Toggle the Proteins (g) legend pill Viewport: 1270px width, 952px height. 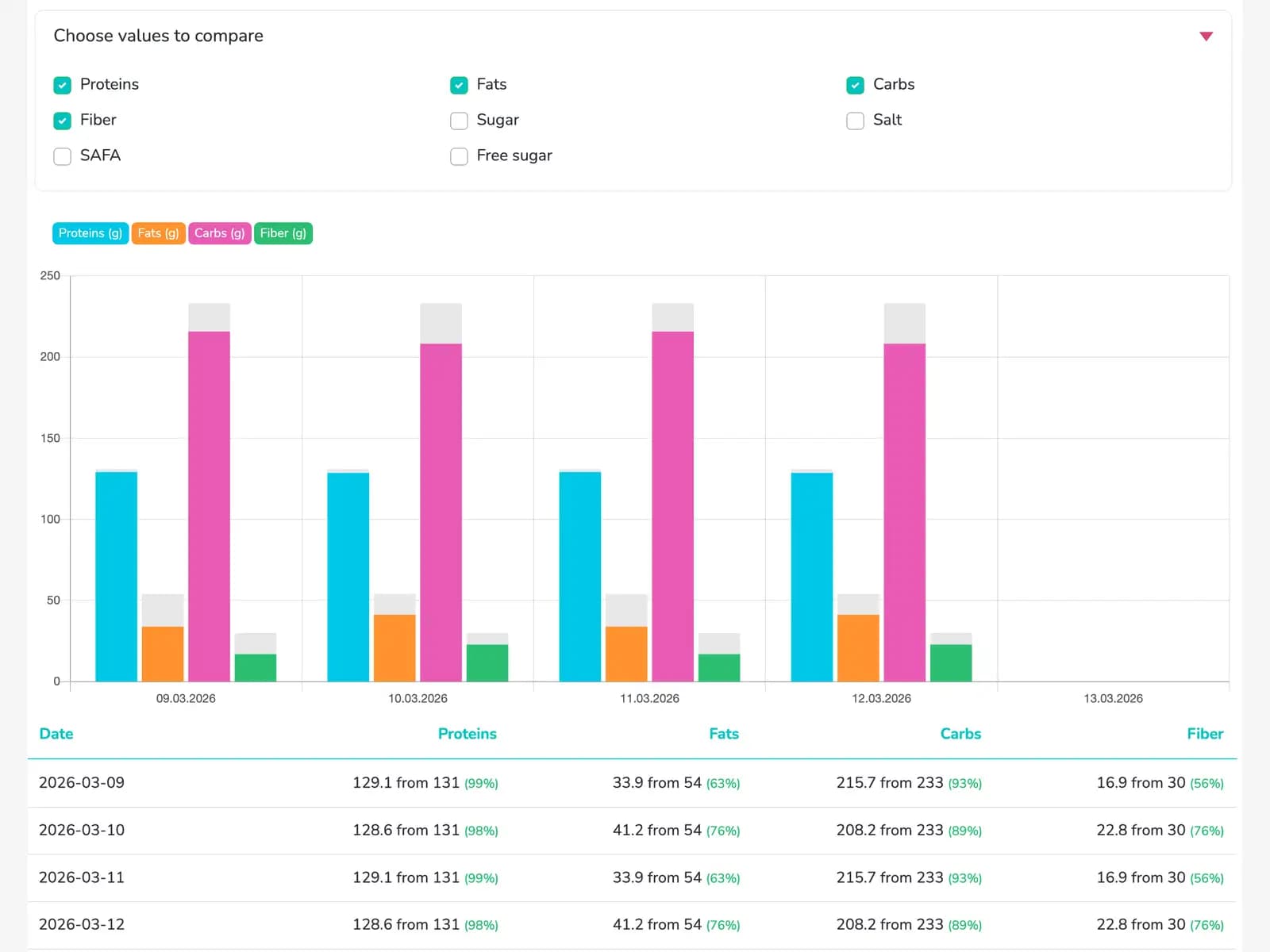90,233
